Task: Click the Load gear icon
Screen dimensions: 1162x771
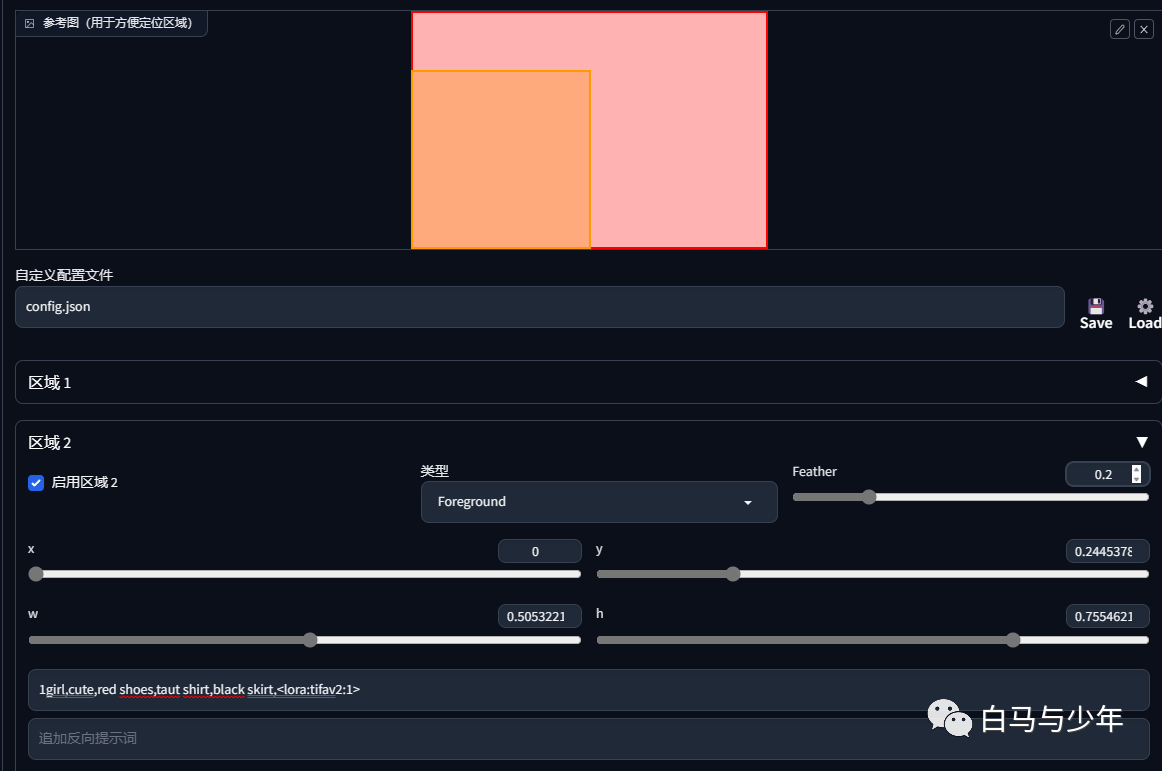Action: [1145, 306]
